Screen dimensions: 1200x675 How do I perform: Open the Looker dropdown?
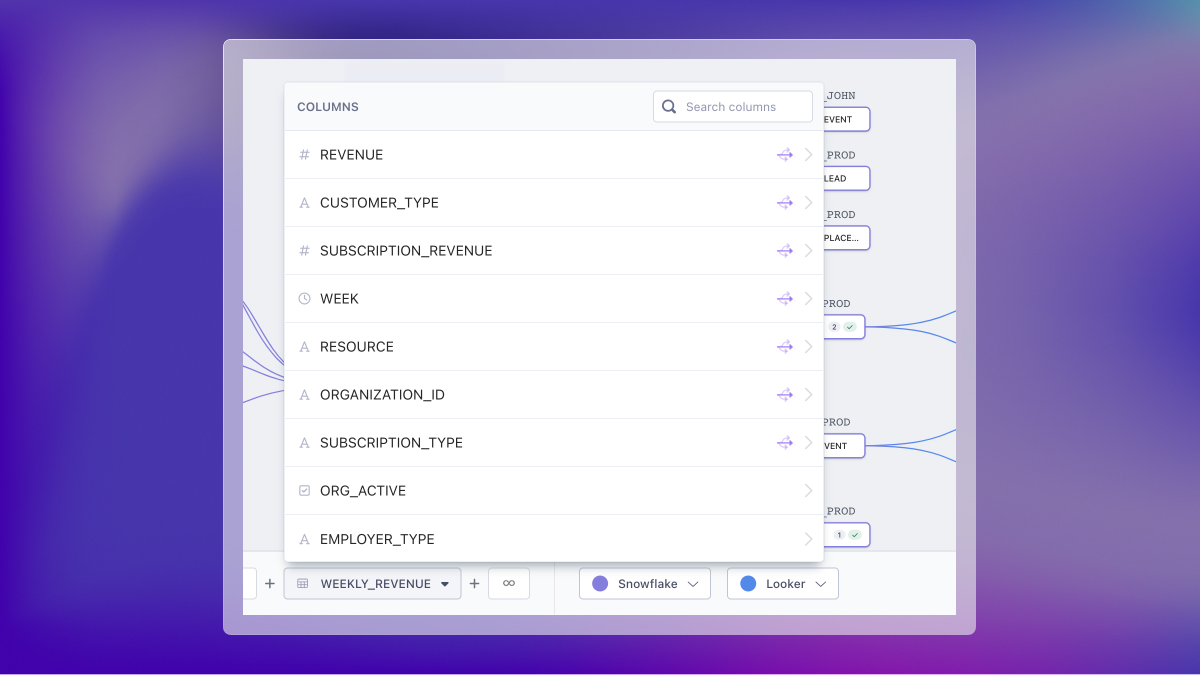[820, 583]
